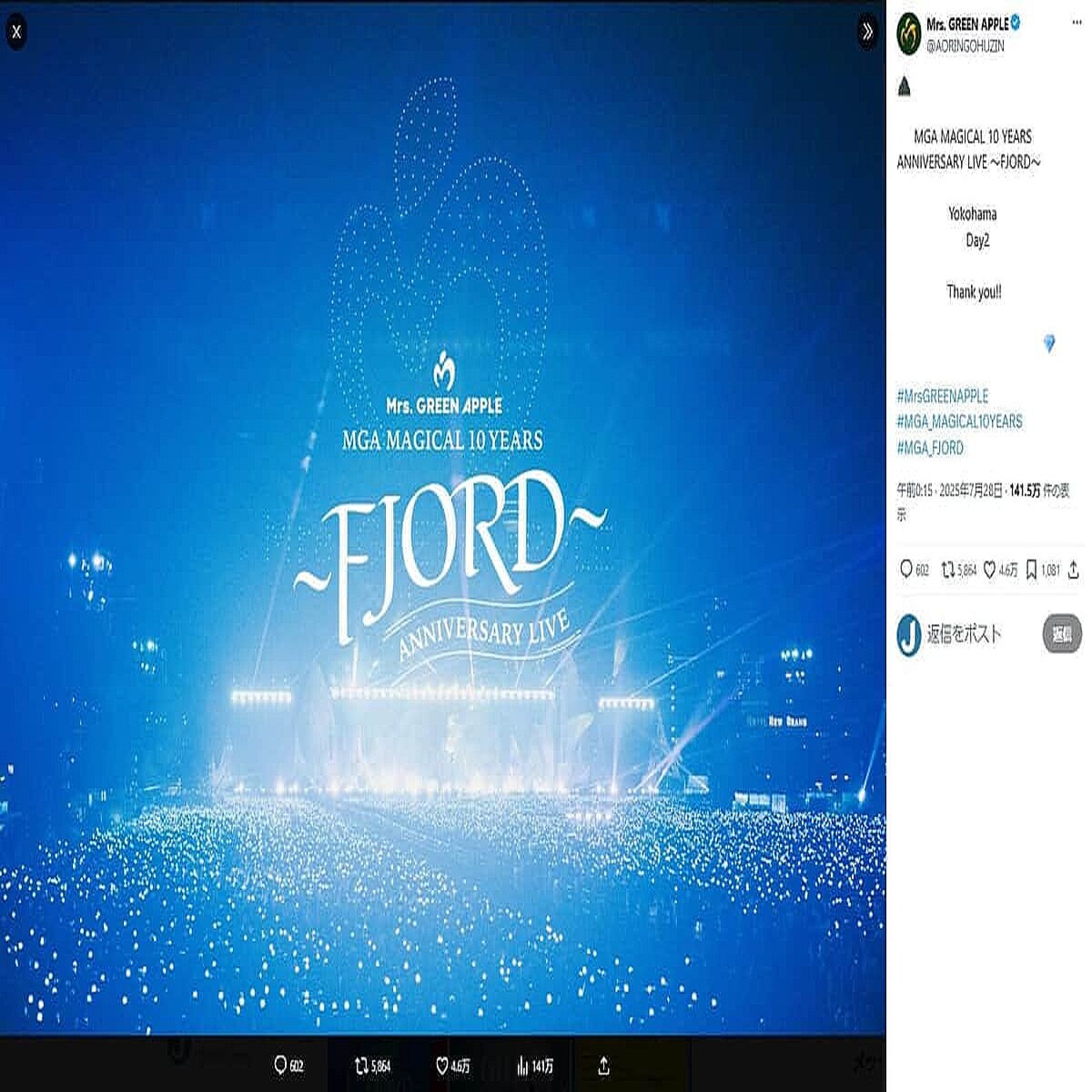
Task: Click the @AORINGOHUZIN handle
Action: point(965,45)
